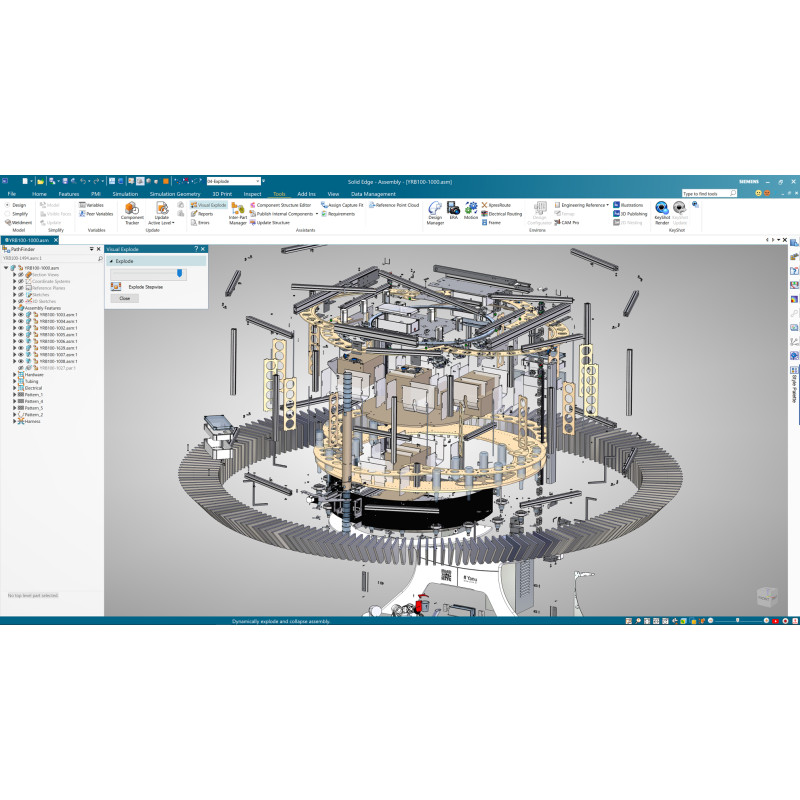This screenshot has height=800, width=800.
Task: Switch to the Simulation ribbon tab
Action: (x=125, y=193)
